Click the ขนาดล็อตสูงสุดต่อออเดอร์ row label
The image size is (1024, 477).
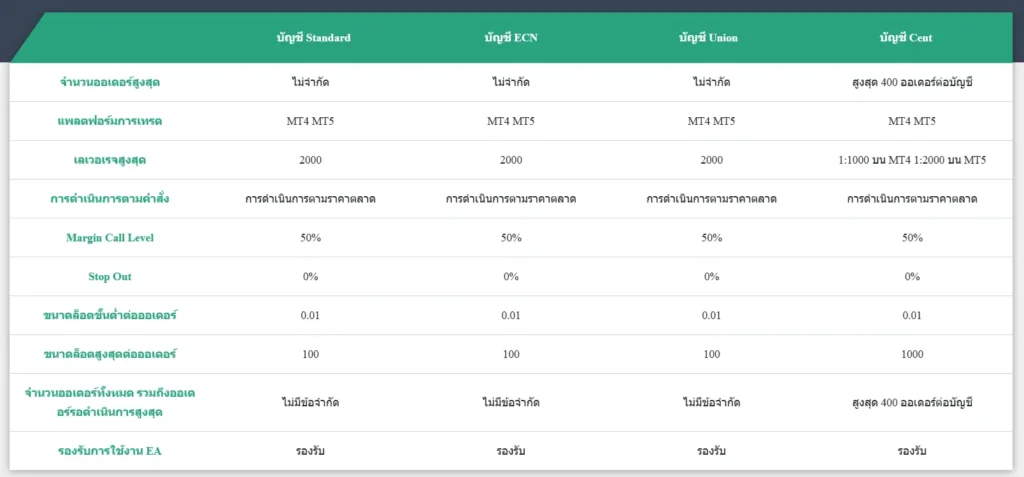pos(110,355)
